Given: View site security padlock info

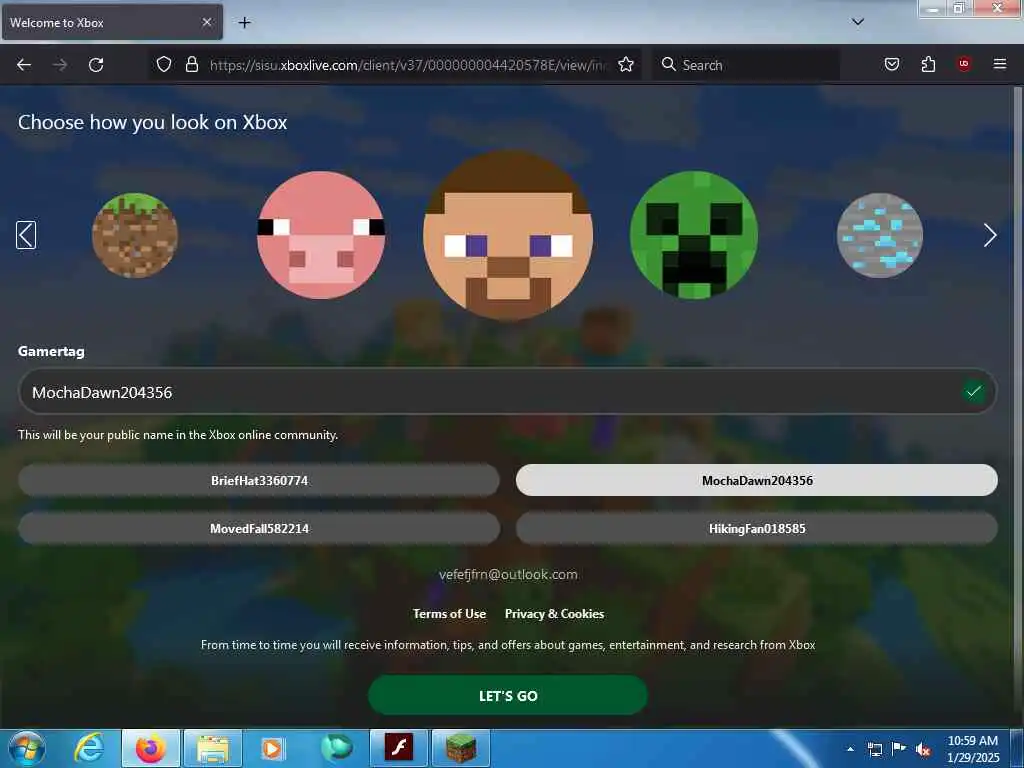Looking at the screenshot, I should click(191, 64).
